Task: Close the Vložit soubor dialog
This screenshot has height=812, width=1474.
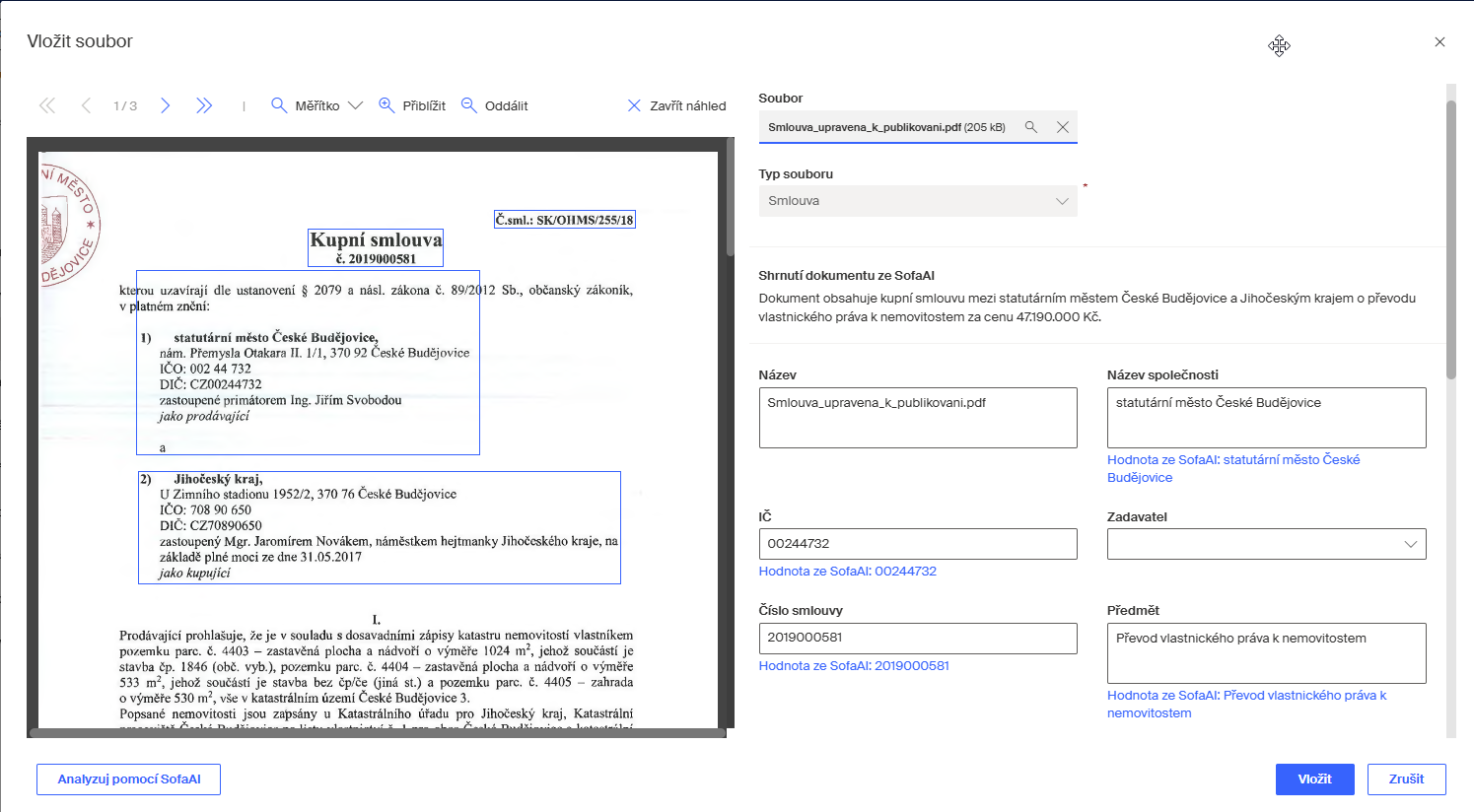Action: click(1439, 42)
